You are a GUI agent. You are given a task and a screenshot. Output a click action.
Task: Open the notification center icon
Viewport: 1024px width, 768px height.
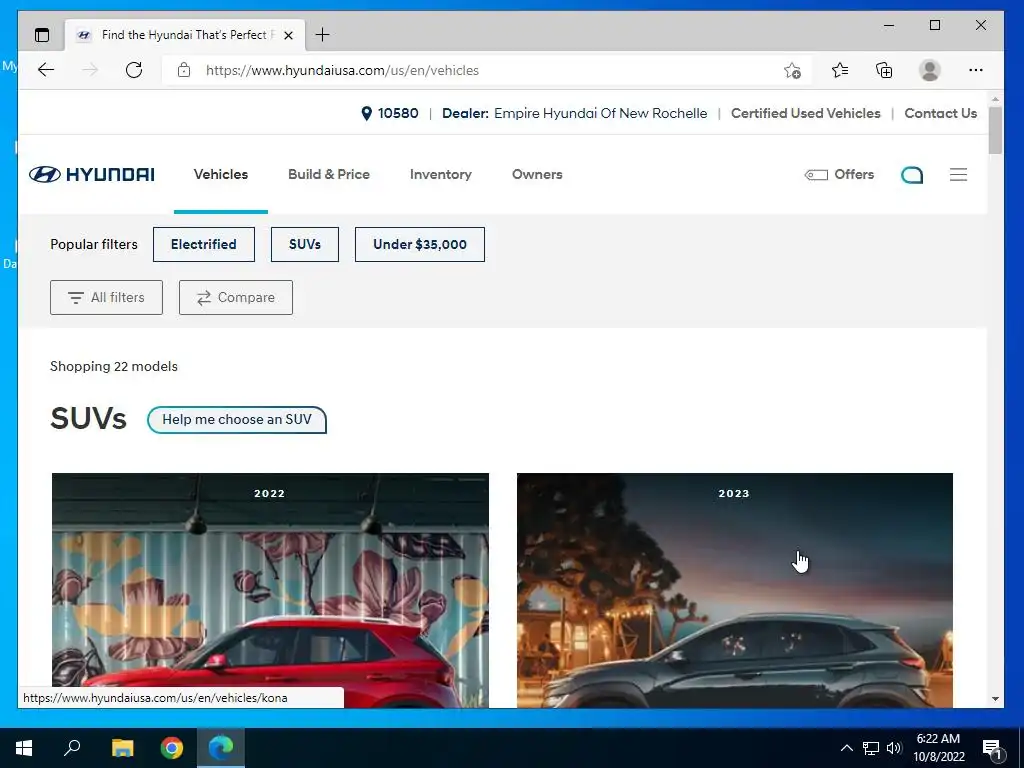(x=992, y=748)
